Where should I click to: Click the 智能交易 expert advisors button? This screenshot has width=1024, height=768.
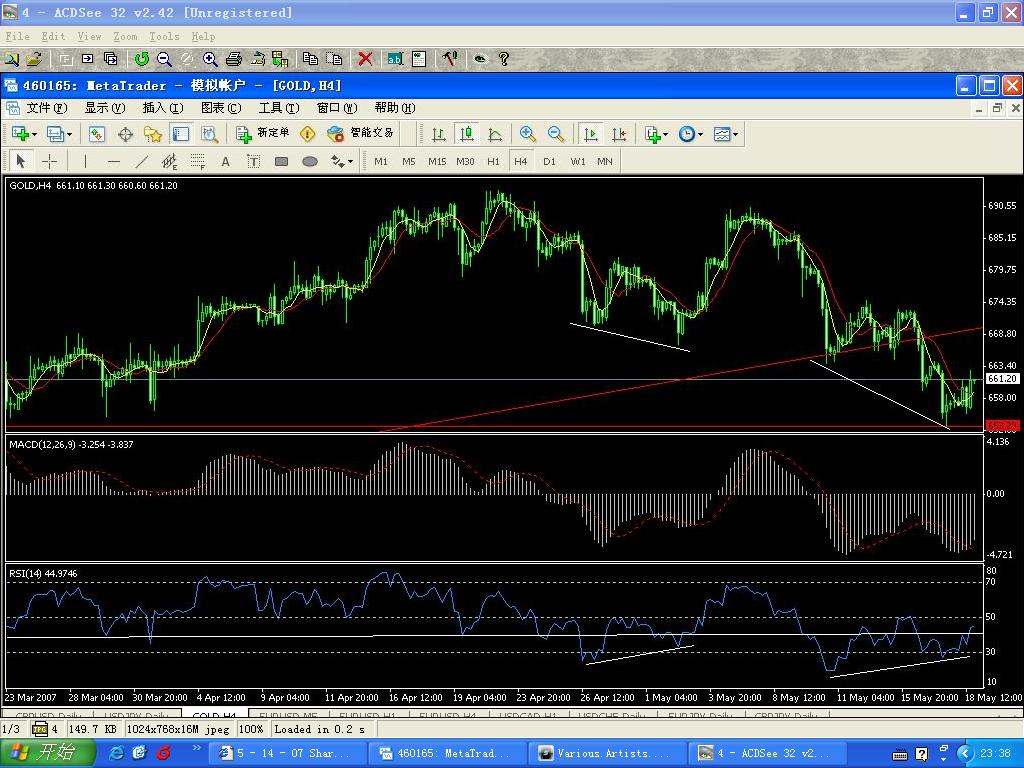pos(361,133)
